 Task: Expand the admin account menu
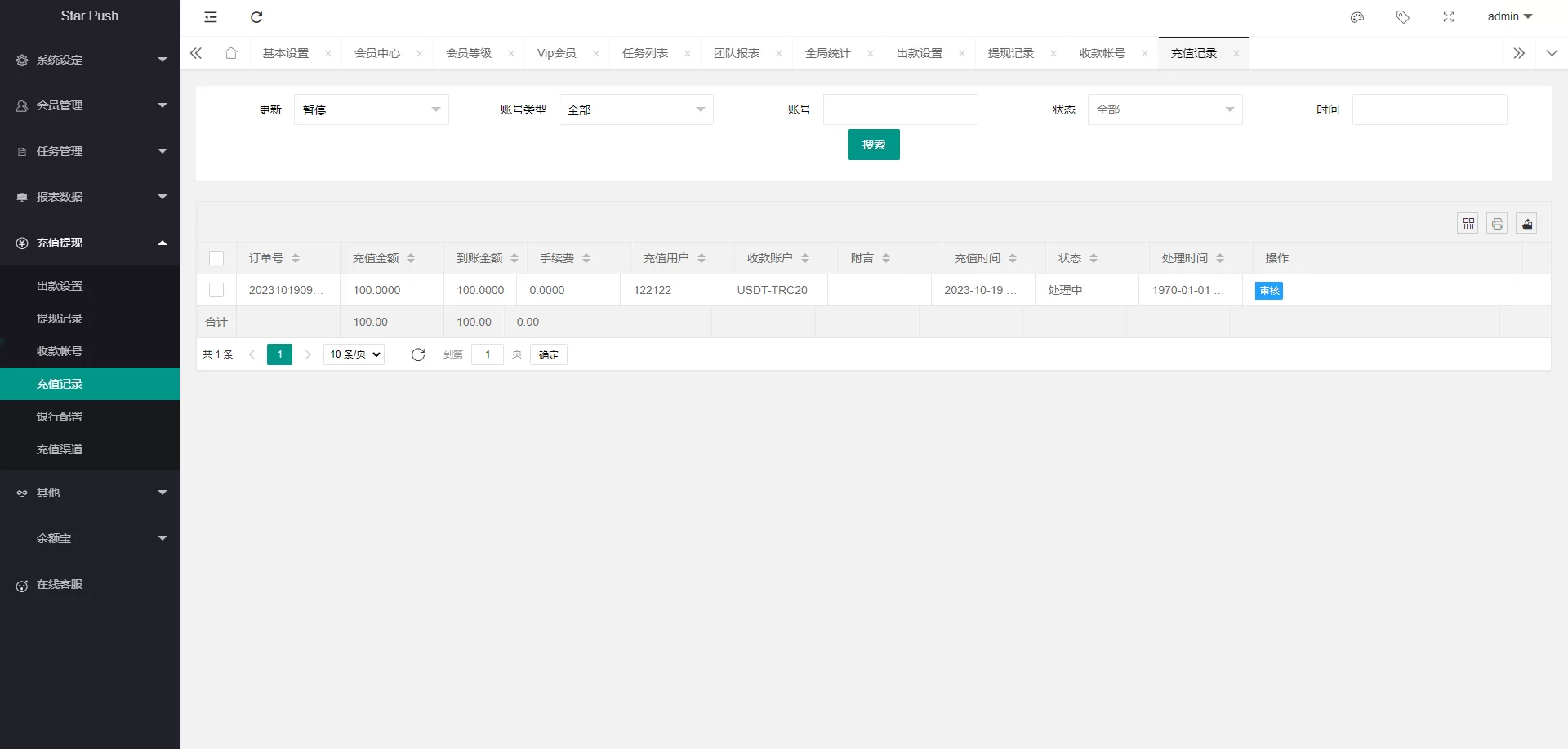point(1508,16)
